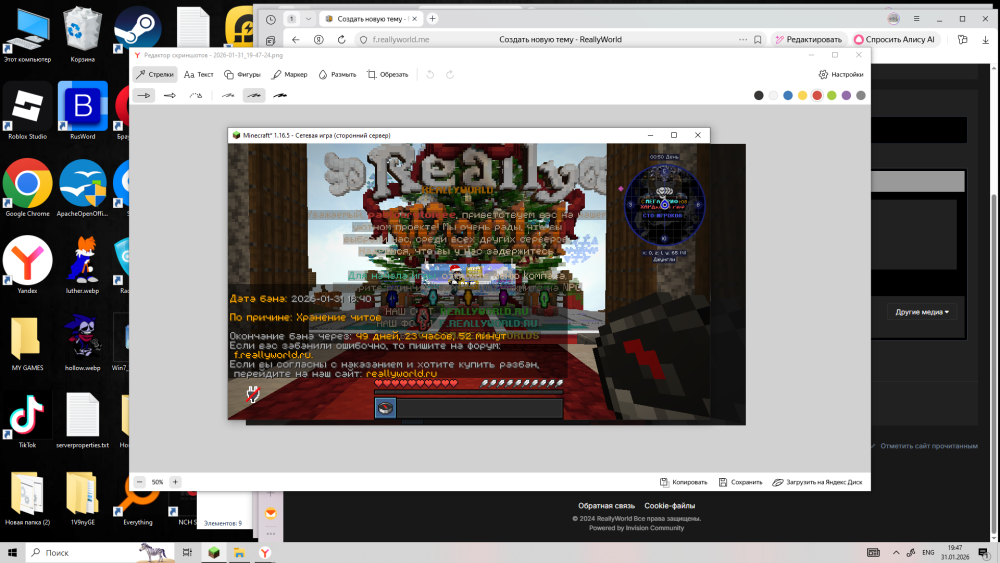The height and width of the screenshot is (563, 1000).
Task: Open the MY GAMES folder
Action: pyautogui.click(x=27, y=342)
